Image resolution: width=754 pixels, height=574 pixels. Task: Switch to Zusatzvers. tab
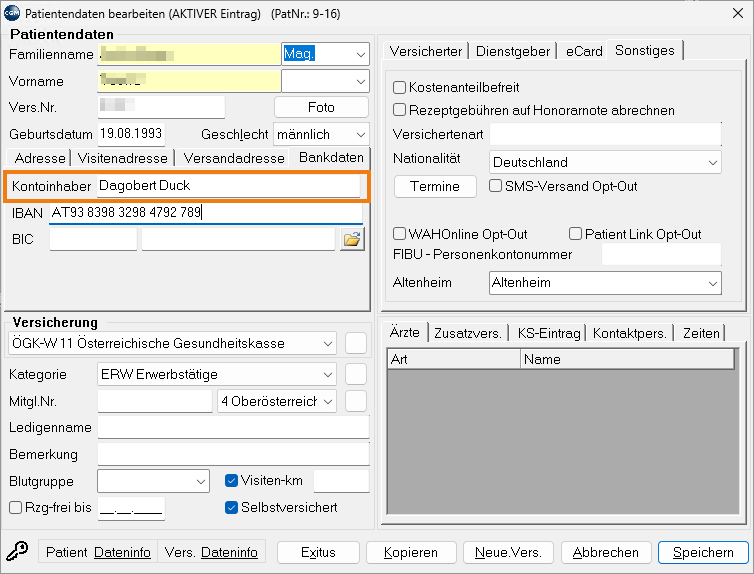pyautogui.click(x=468, y=333)
